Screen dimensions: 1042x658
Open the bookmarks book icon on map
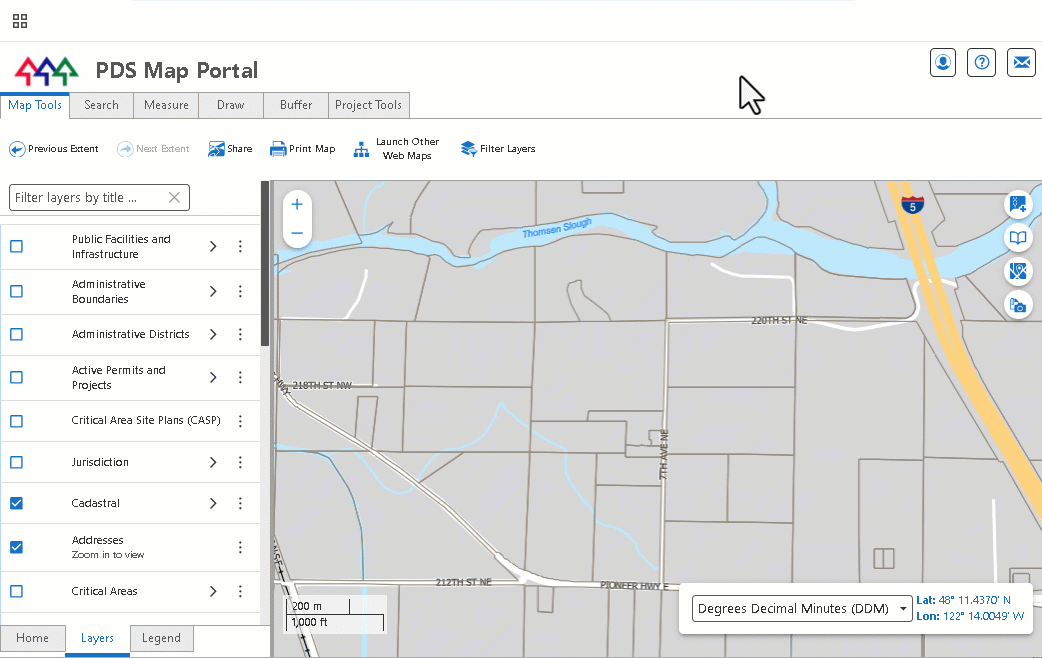pos(1018,237)
